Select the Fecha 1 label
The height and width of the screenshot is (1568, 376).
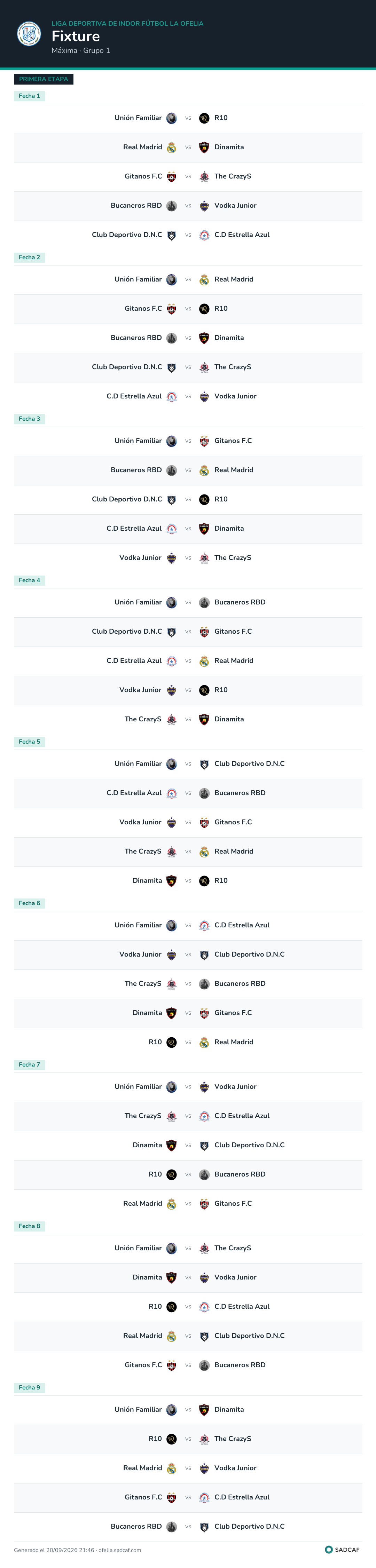29,96
